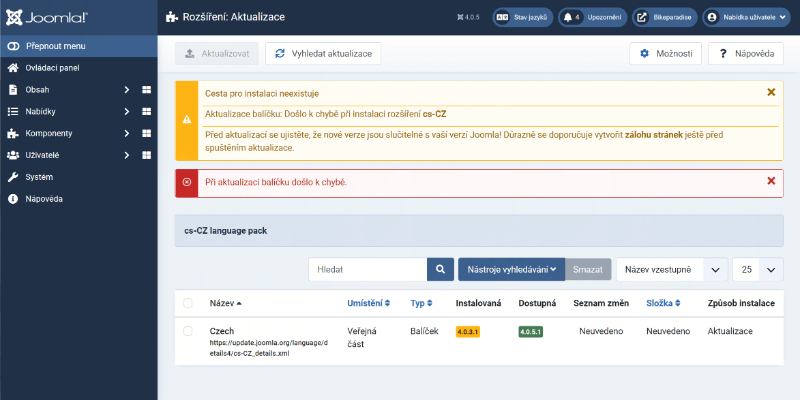Dismiss the yellow warning alert

click(771, 92)
